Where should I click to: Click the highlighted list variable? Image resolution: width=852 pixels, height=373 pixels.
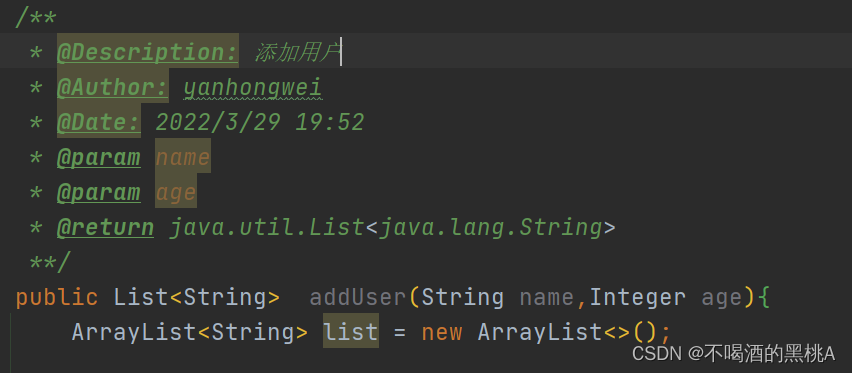(351, 332)
